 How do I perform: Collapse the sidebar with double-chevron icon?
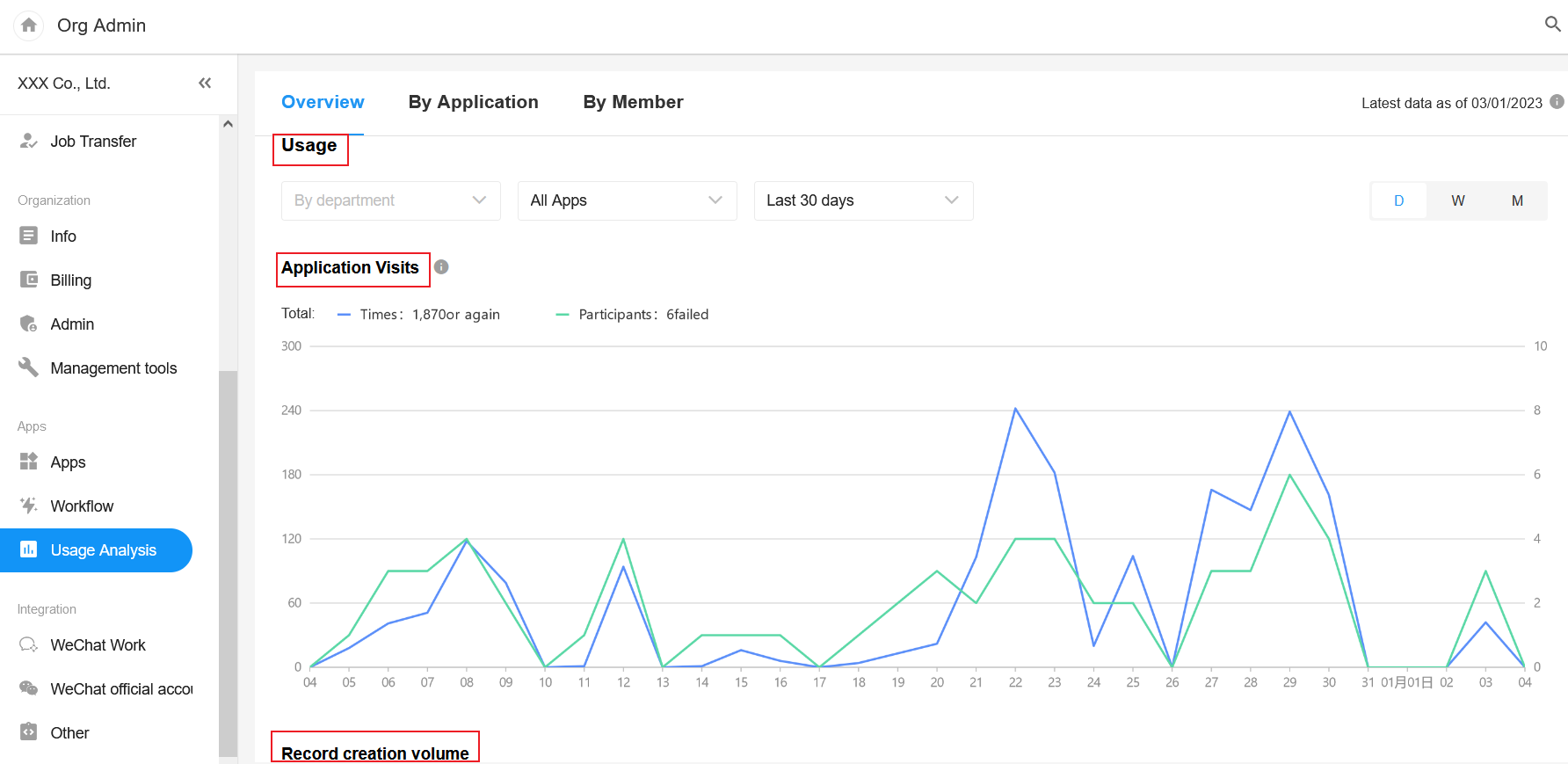[x=205, y=84]
